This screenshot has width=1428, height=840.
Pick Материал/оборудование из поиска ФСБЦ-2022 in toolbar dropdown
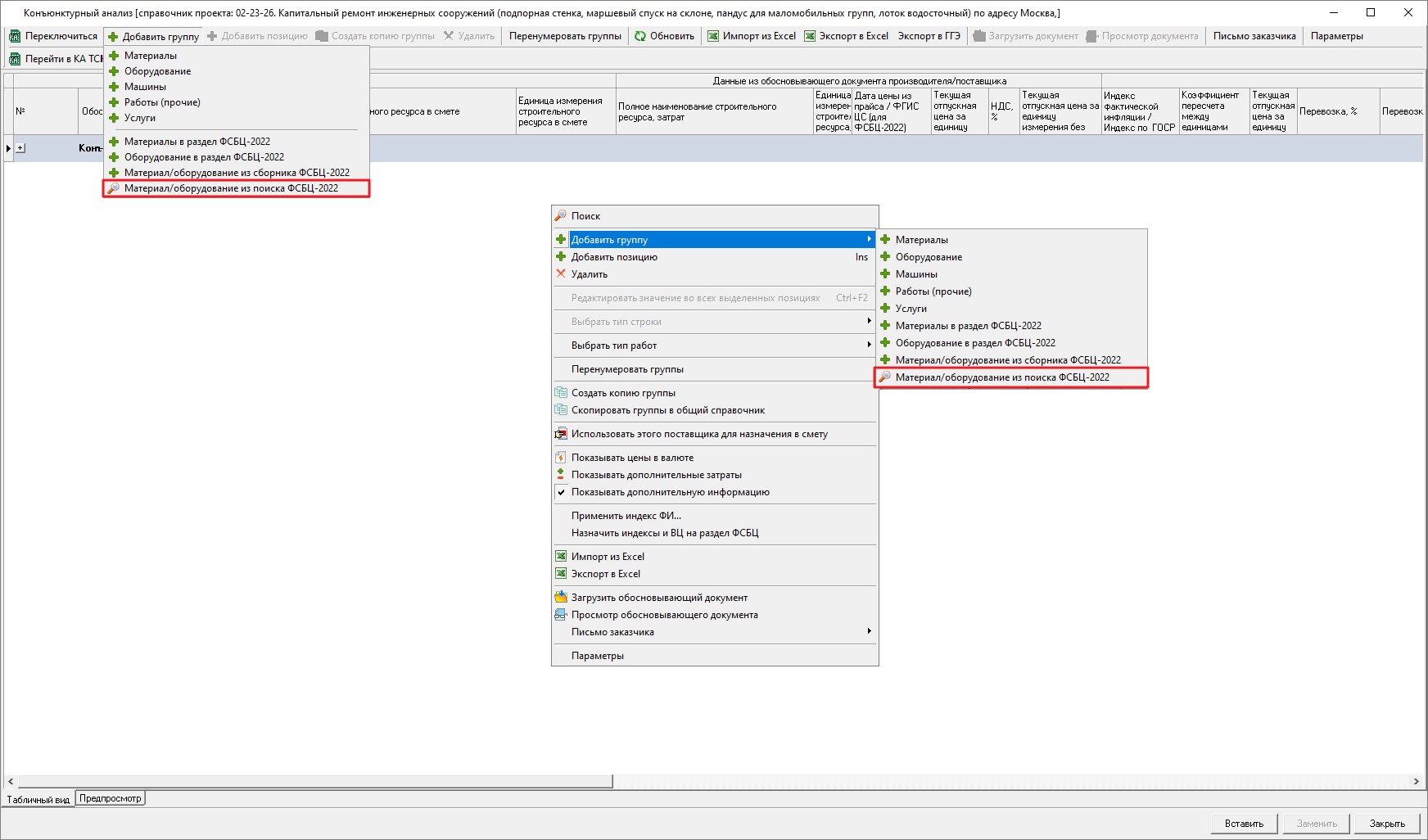pyautogui.click(x=237, y=188)
